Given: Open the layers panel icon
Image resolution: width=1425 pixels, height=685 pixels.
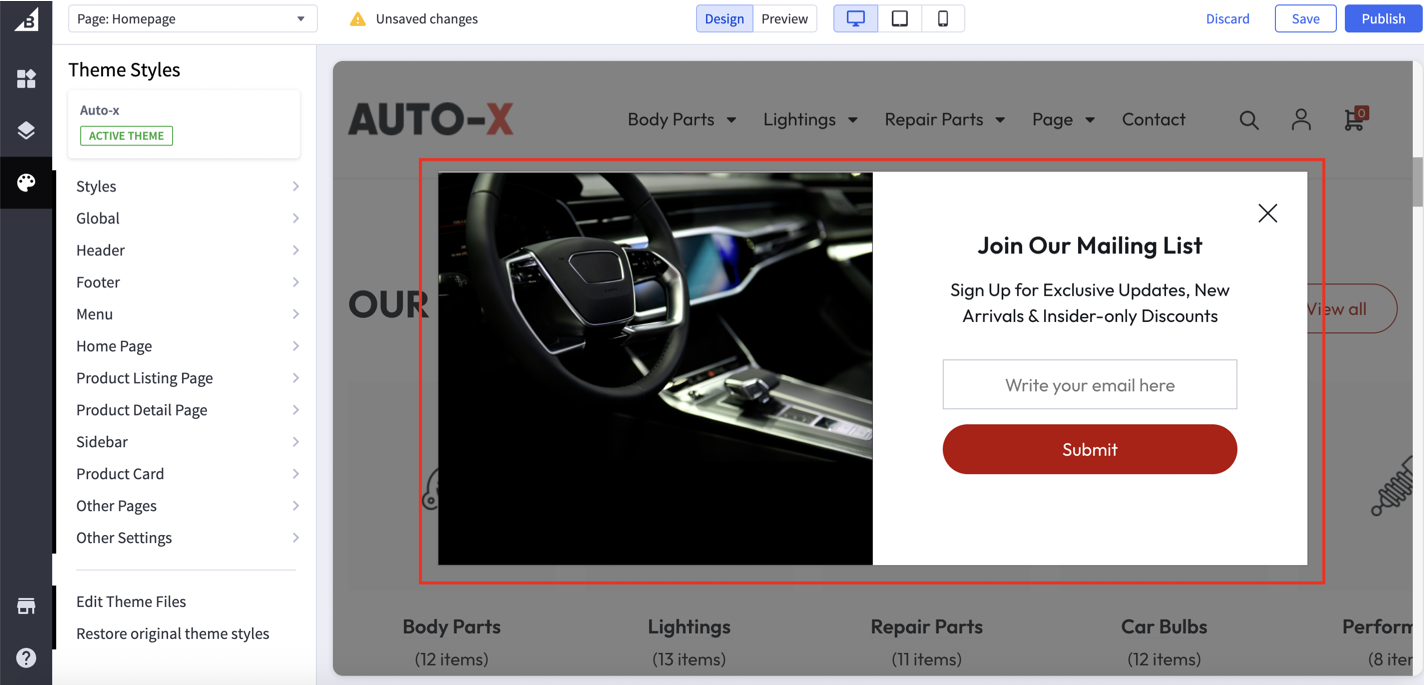Looking at the screenshot, I should click(26, 131).
